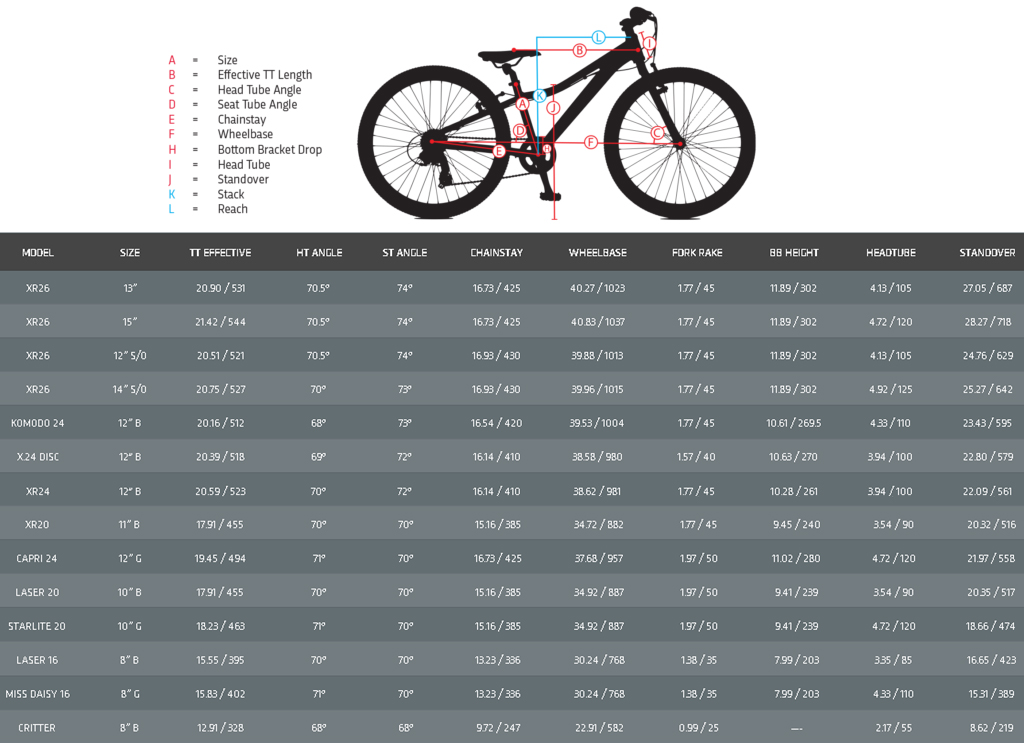The image size is (1024, 746).
Task: Click the circled E chainstay marker
Action: 500,151
